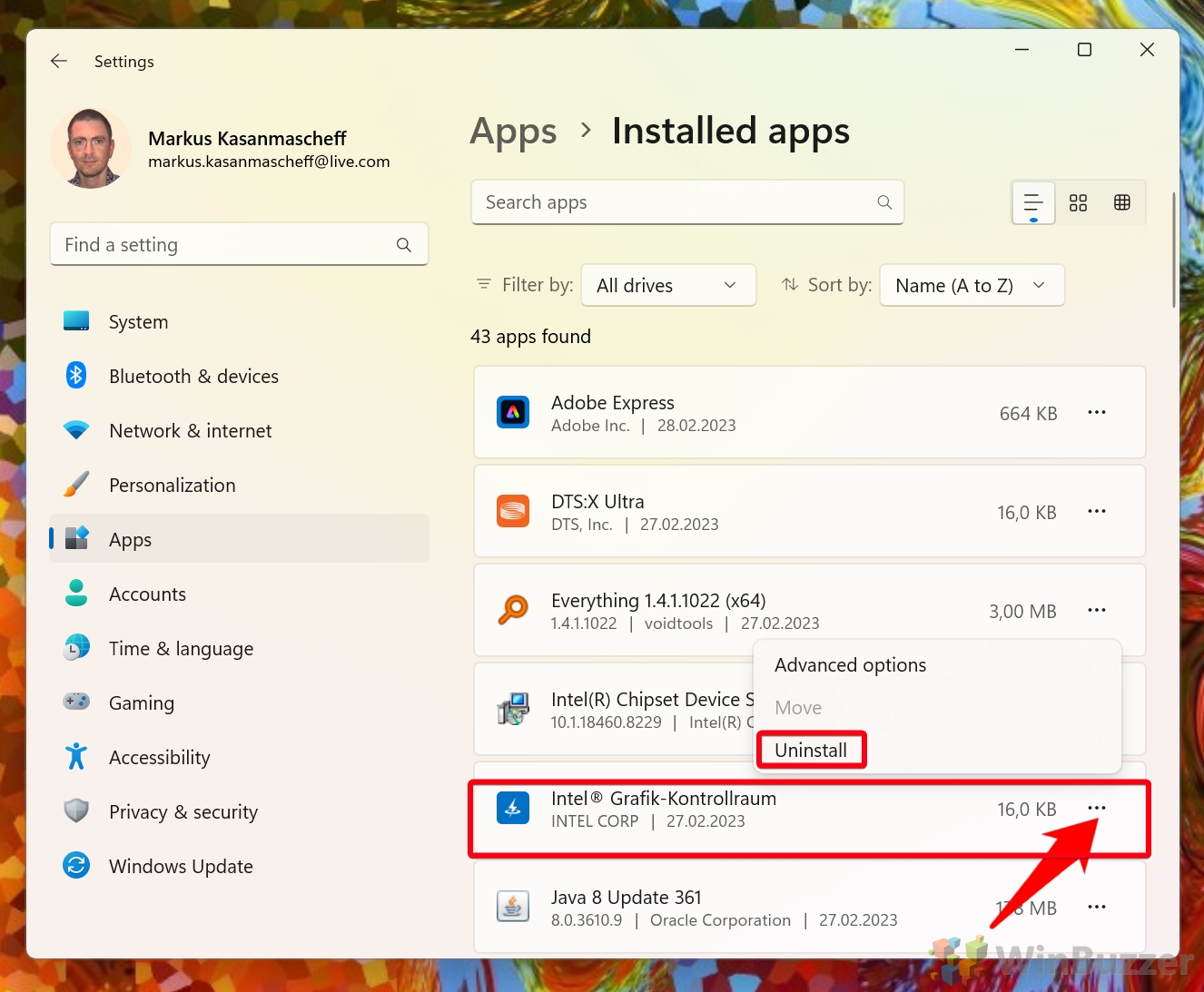Open Windows Update
Image resolution: width=1204 pixels, height=992 pixels.
tap(181, 866)
